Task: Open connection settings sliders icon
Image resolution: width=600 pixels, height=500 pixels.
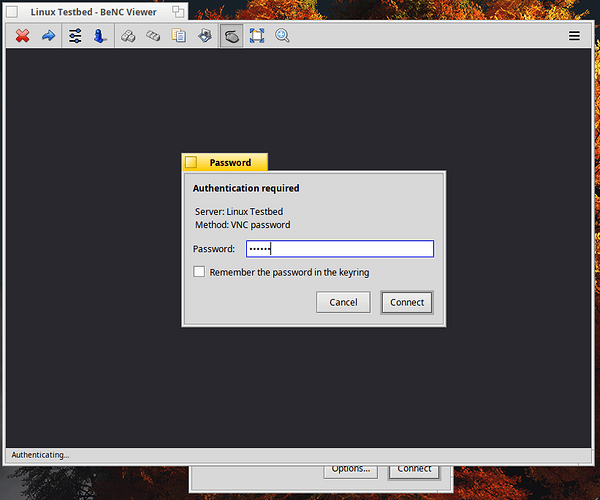Action: [75, 36]
